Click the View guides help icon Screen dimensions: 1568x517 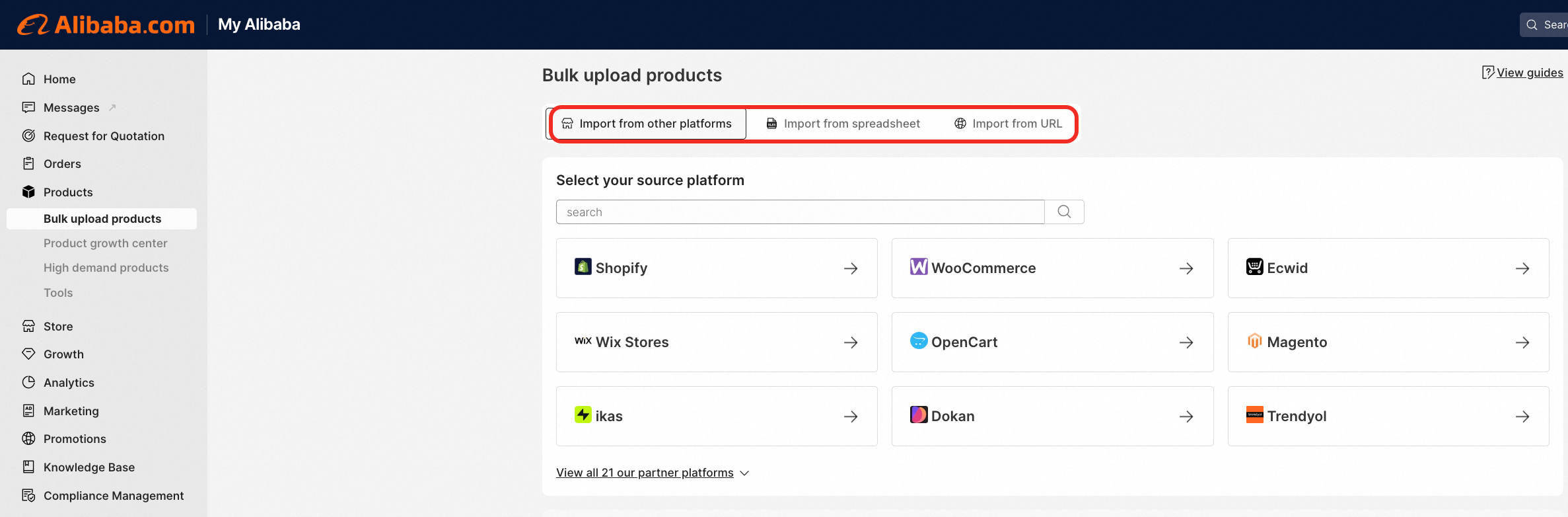click(1488, 72)
